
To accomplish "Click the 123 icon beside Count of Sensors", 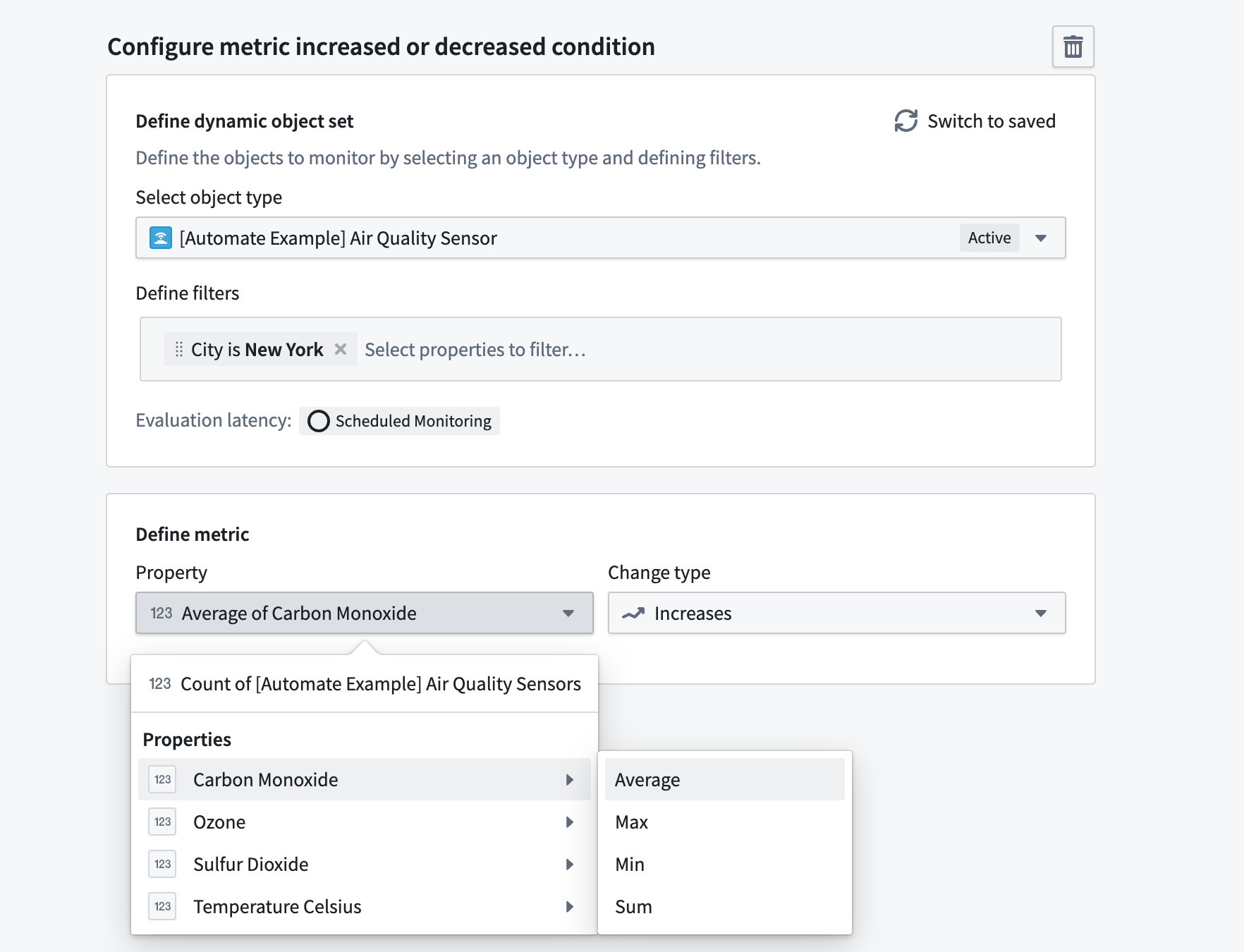I will 160,683.
